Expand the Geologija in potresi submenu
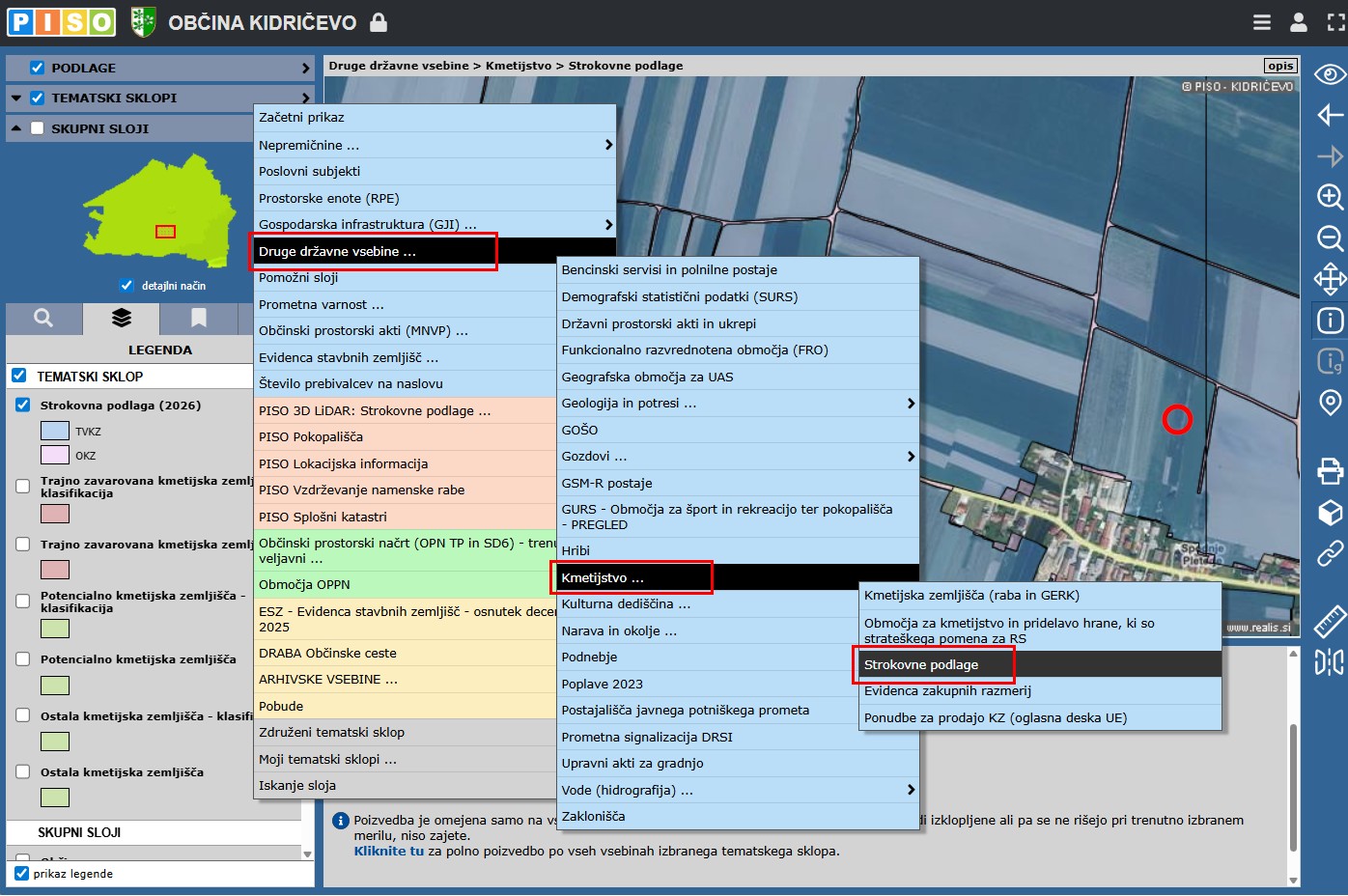 pyautogui.click(x=910, y=404)
